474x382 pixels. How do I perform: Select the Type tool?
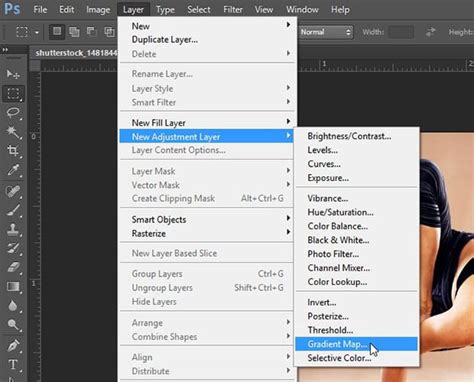click(x=13, y=364)
